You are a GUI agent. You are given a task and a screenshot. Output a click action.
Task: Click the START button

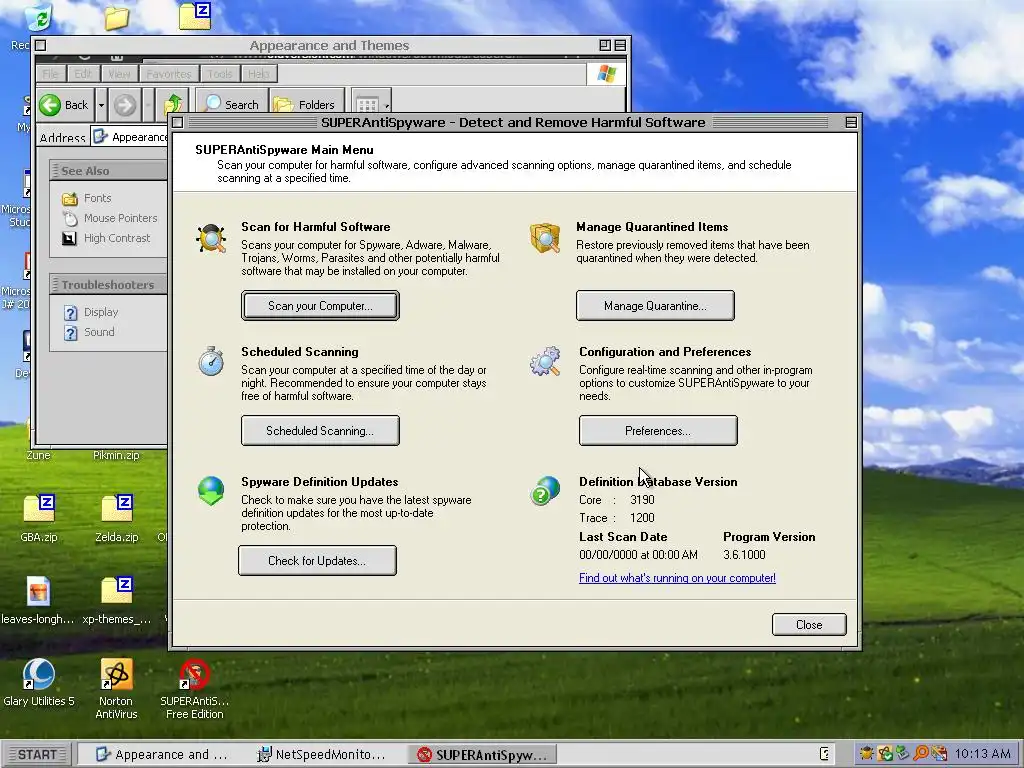[37, 754]
